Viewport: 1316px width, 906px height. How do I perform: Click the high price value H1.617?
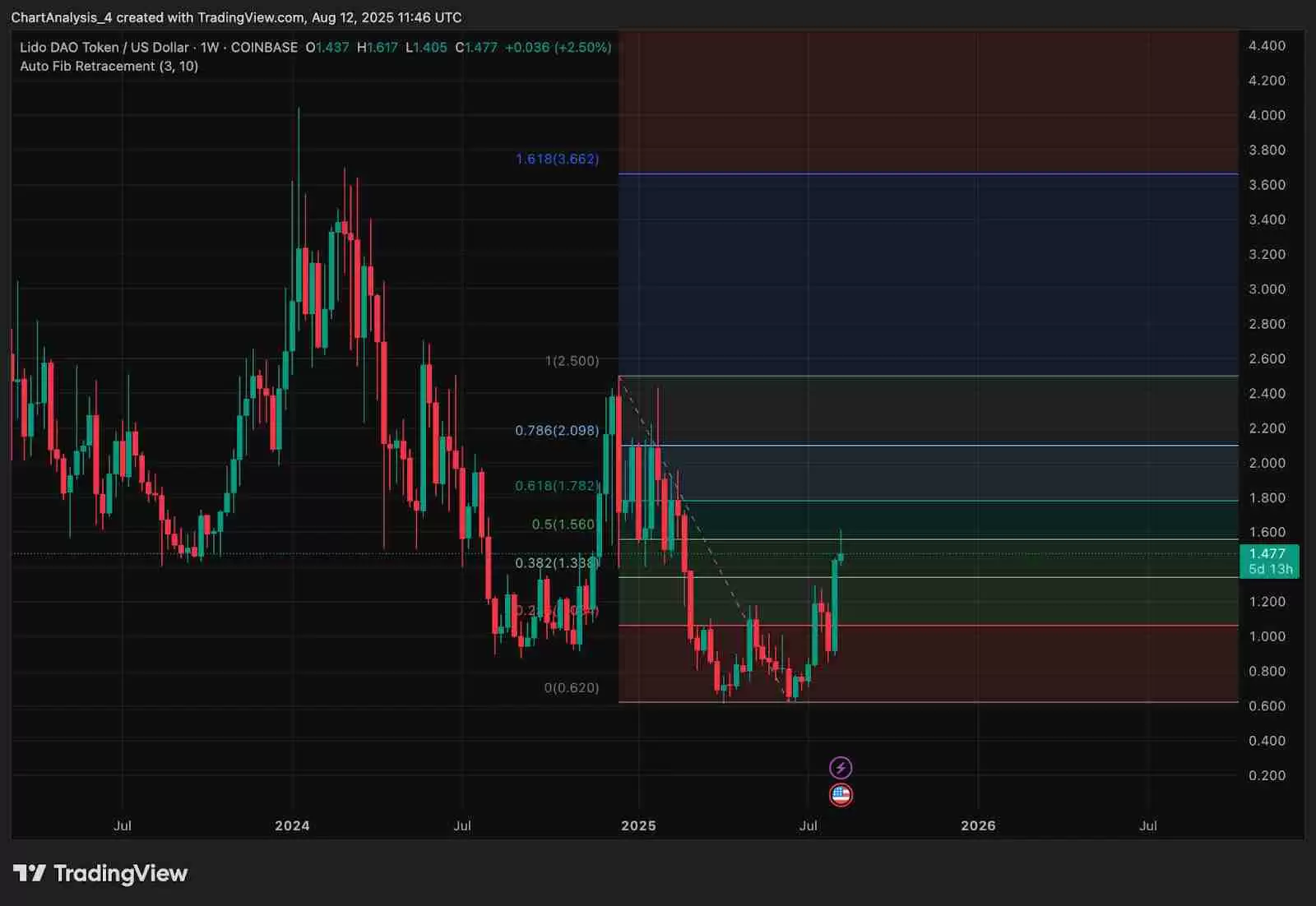(x=378, y=48)
